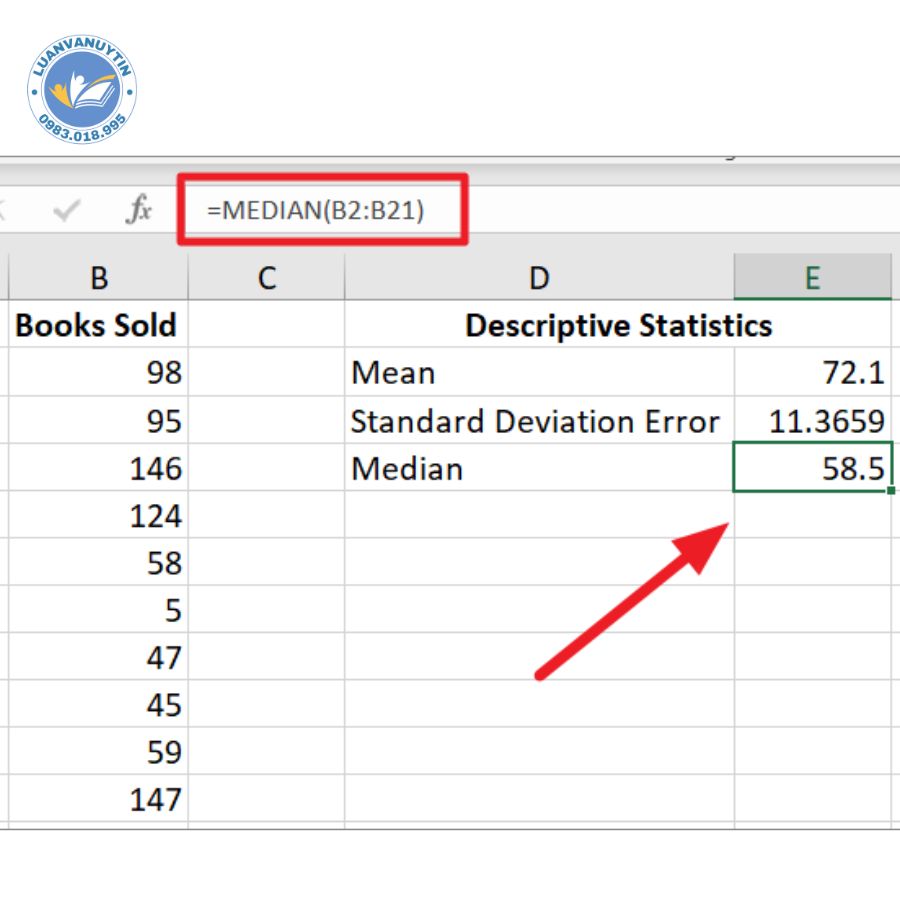Image resolution: width=900 pixels, height=900 pixels.
Task: Select the Median result cell 58.5
Action: pyautogui.click(x=812, y=469)
